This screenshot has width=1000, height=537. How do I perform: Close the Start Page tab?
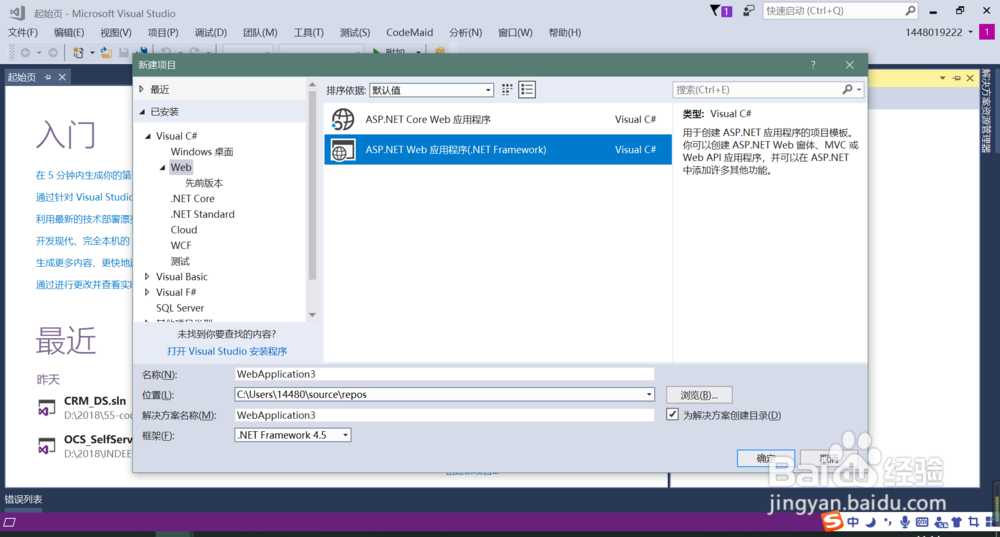(62, 77)
